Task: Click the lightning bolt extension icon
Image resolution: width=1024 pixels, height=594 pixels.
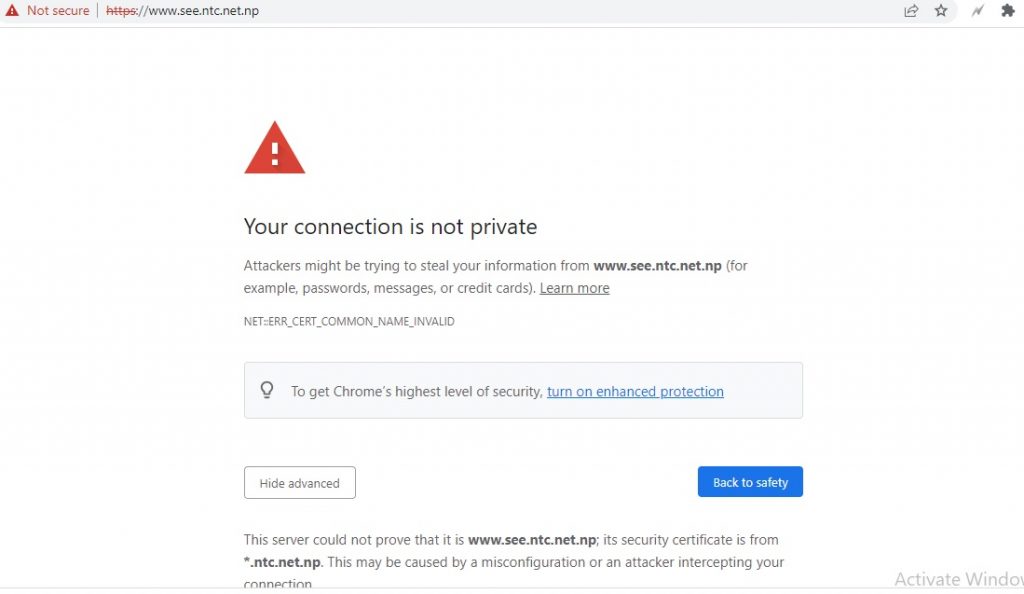Action: pyautogui.click(x=978, y=10)
